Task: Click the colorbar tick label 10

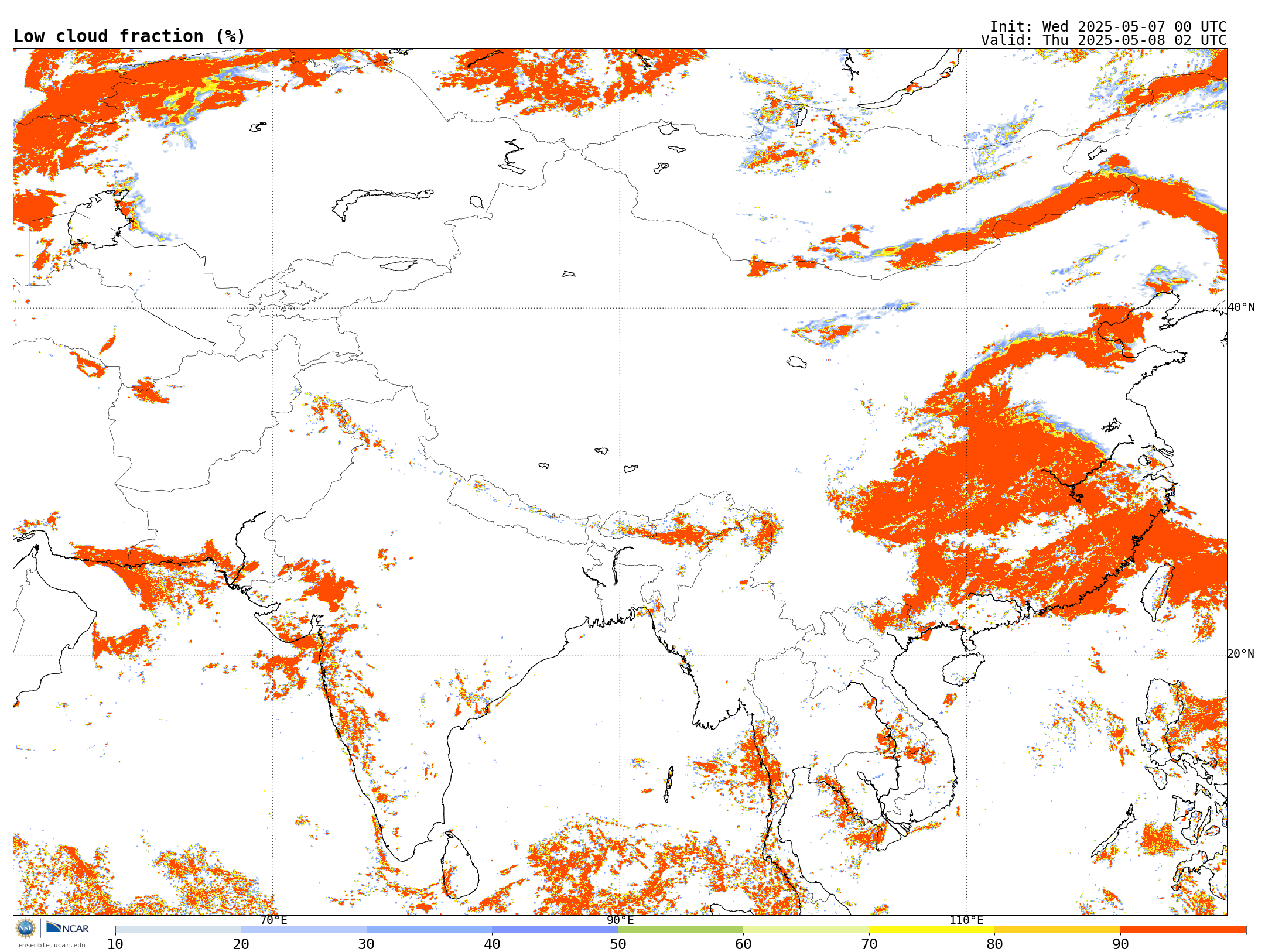Action: coord(115,944)
